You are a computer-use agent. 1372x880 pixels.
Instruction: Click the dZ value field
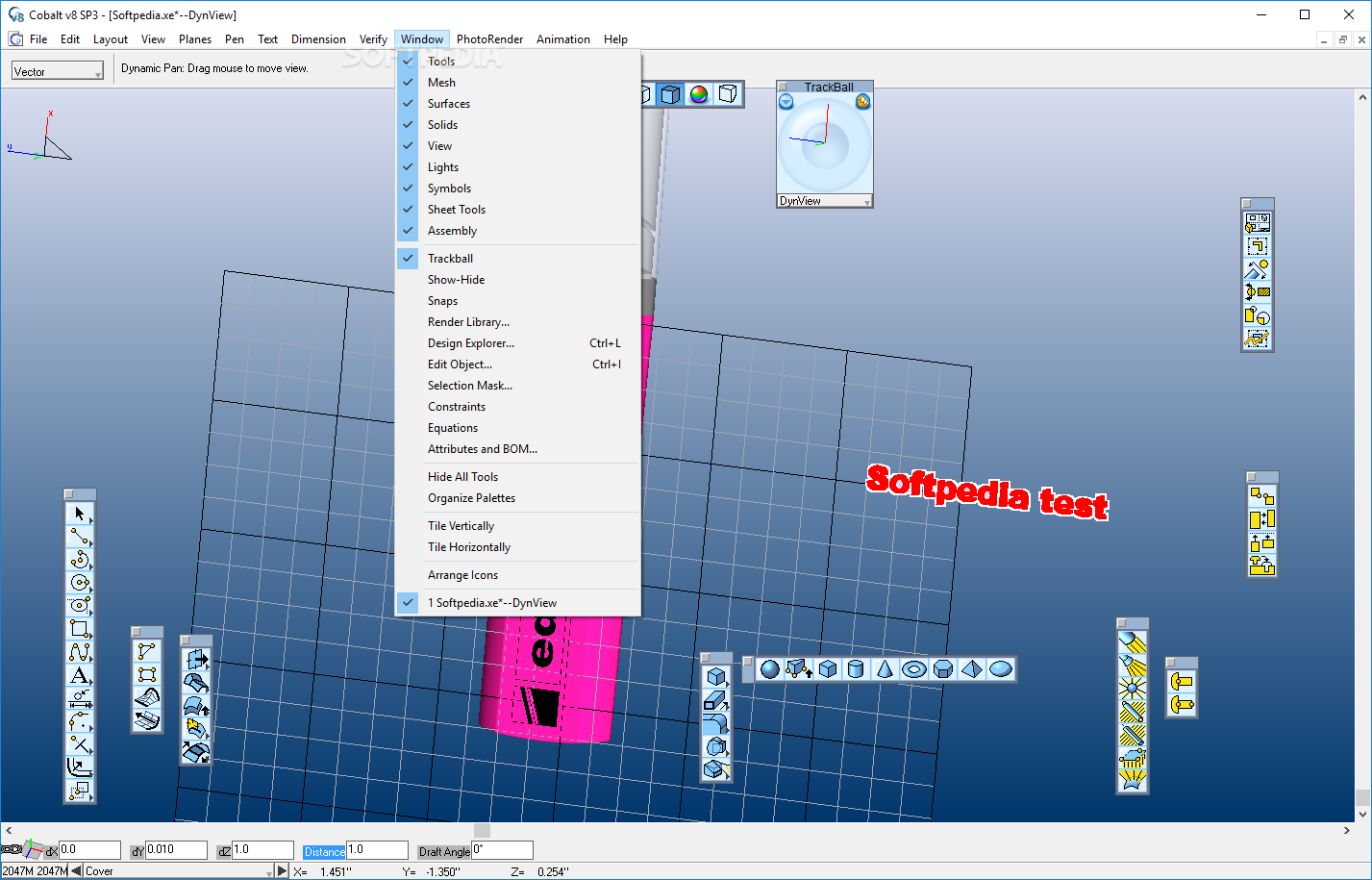click(262, 850)
